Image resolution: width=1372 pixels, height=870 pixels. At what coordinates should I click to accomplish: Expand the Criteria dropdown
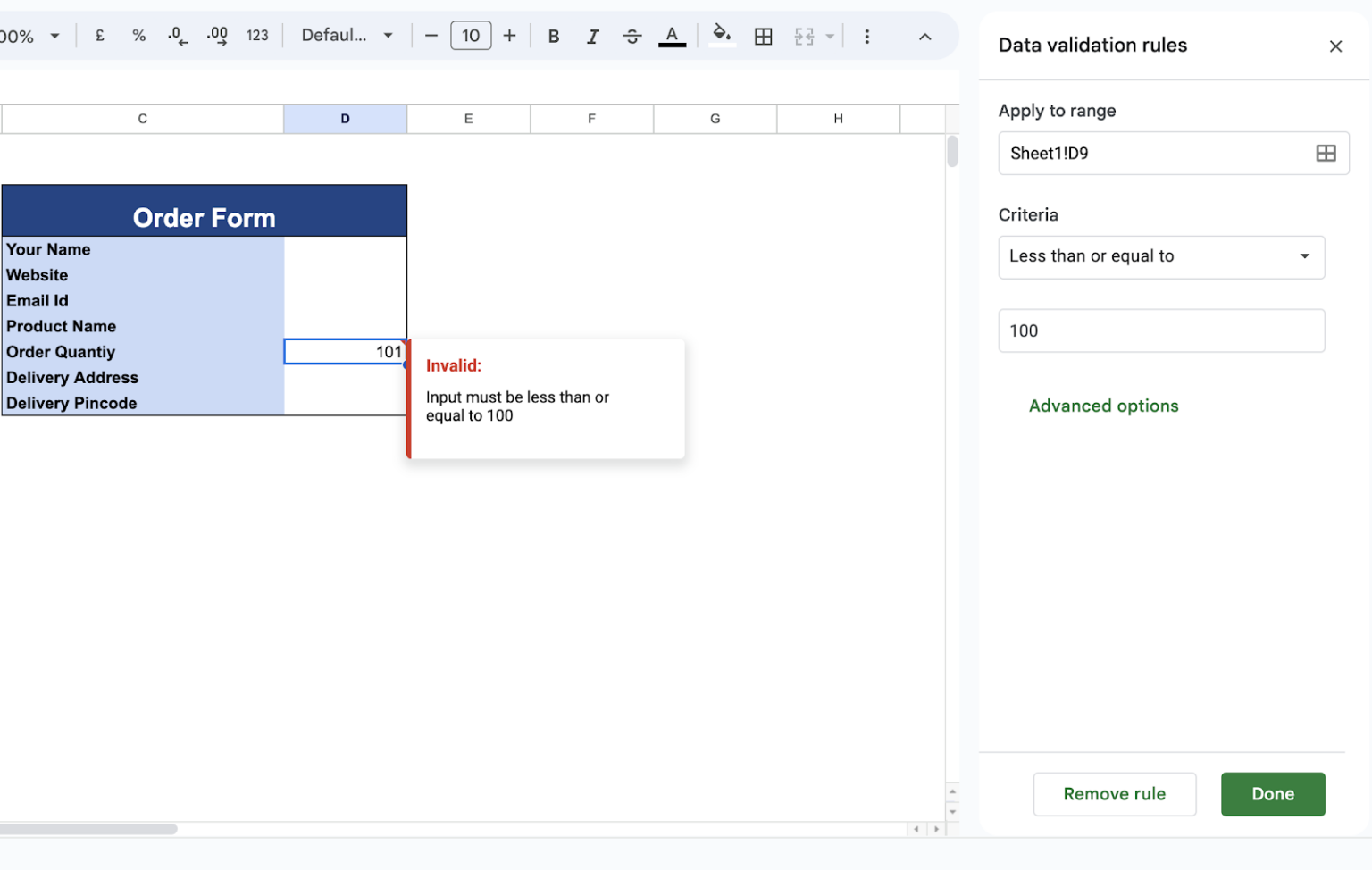1160,257
